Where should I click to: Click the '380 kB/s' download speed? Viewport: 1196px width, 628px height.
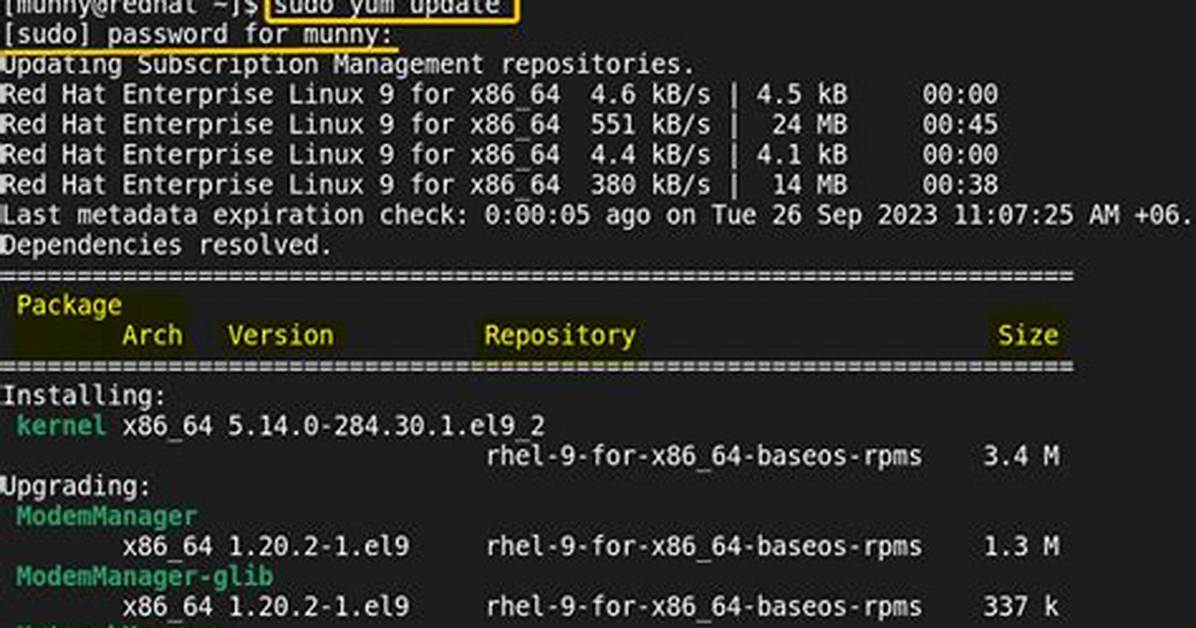650,185
